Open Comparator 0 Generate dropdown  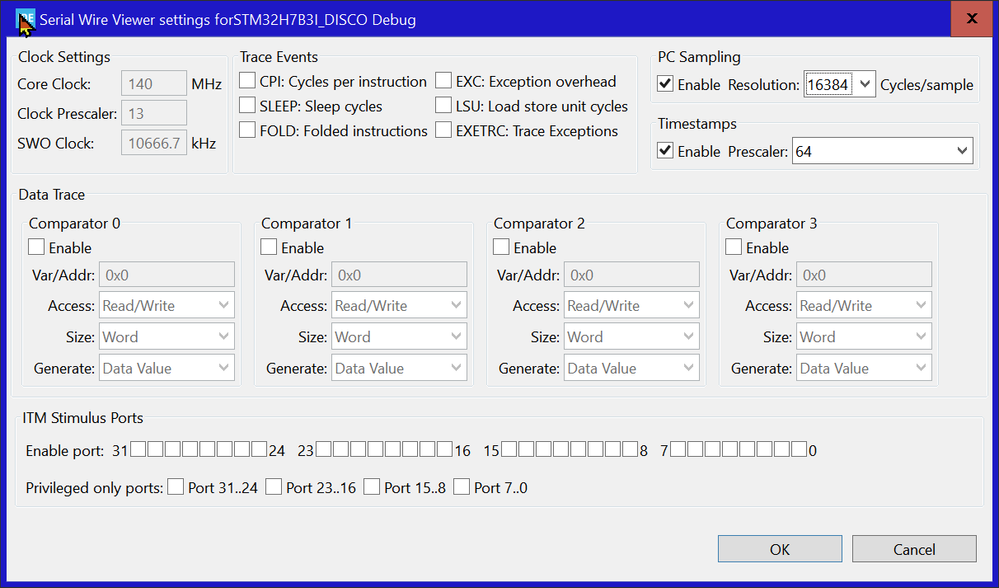pyautogui.click(x=166, y=368)
